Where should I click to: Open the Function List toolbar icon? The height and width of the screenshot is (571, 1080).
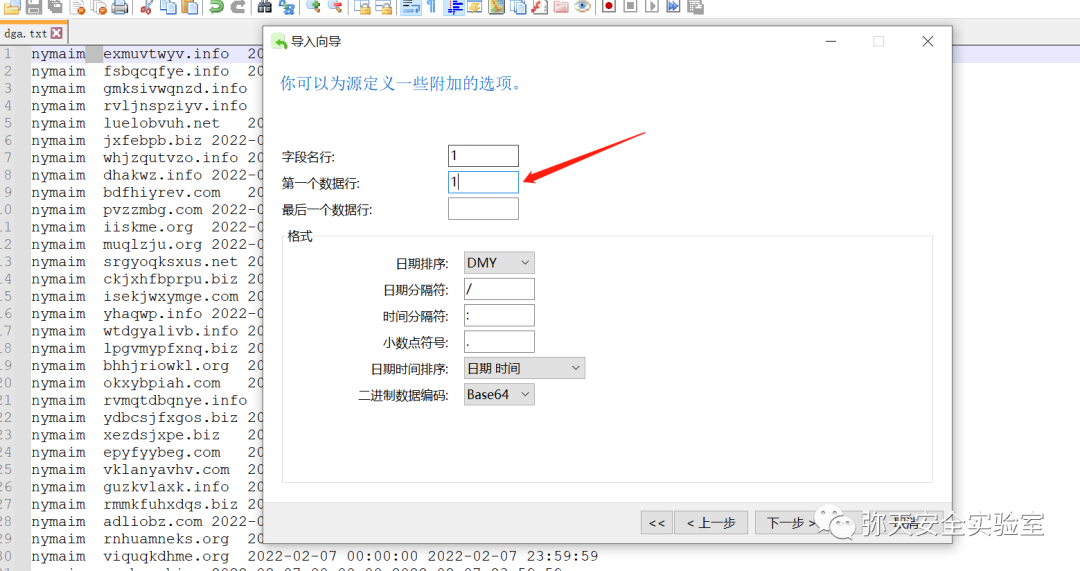[x=540, y=7]
